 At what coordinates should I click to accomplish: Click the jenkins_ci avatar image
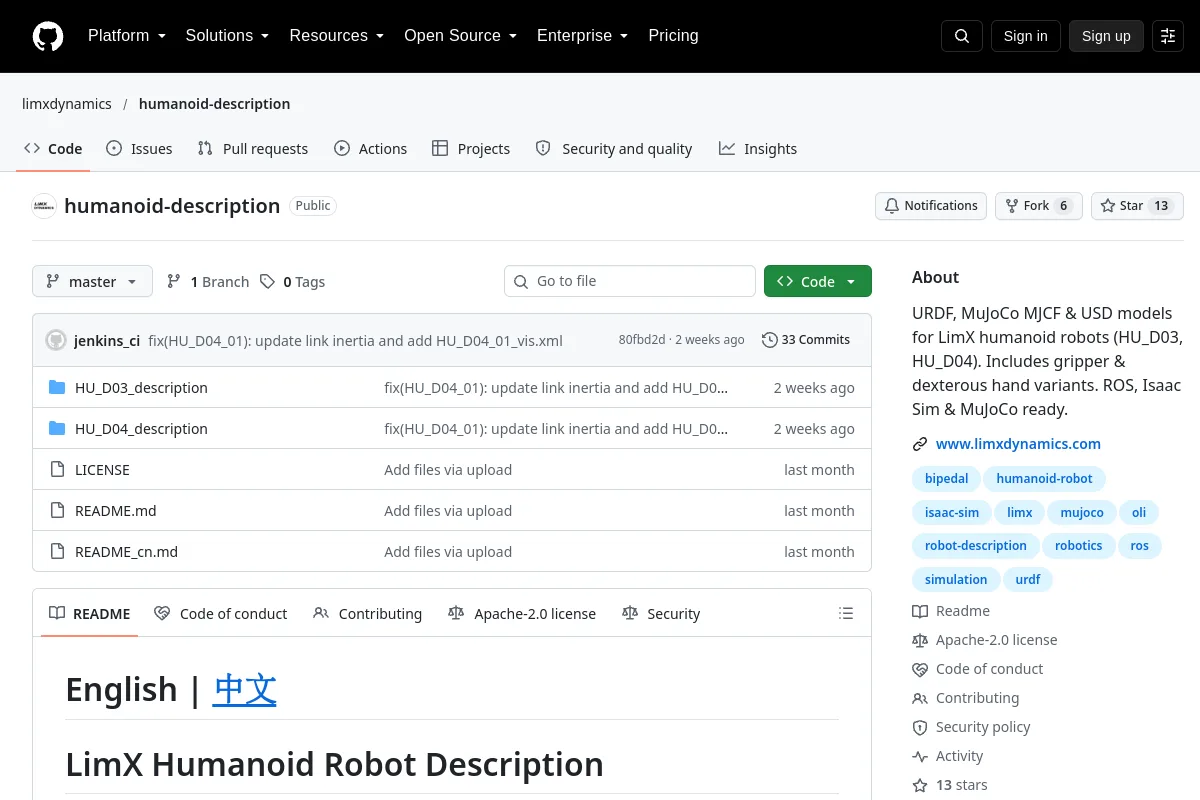pos(56,340)
